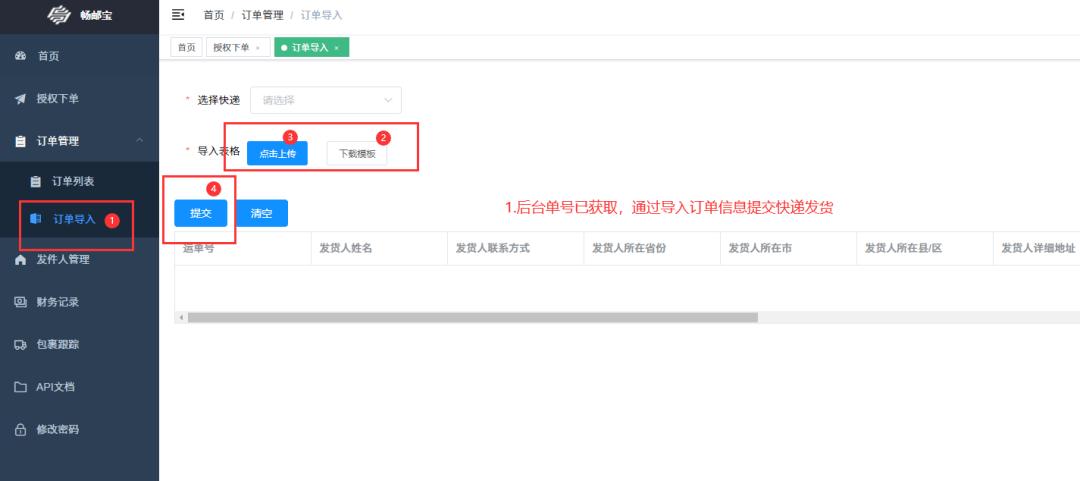The width and height of the screenshot is (1080, 481).
Task: Open 授权下单 in the sidebar
Action: click(79, 99)
